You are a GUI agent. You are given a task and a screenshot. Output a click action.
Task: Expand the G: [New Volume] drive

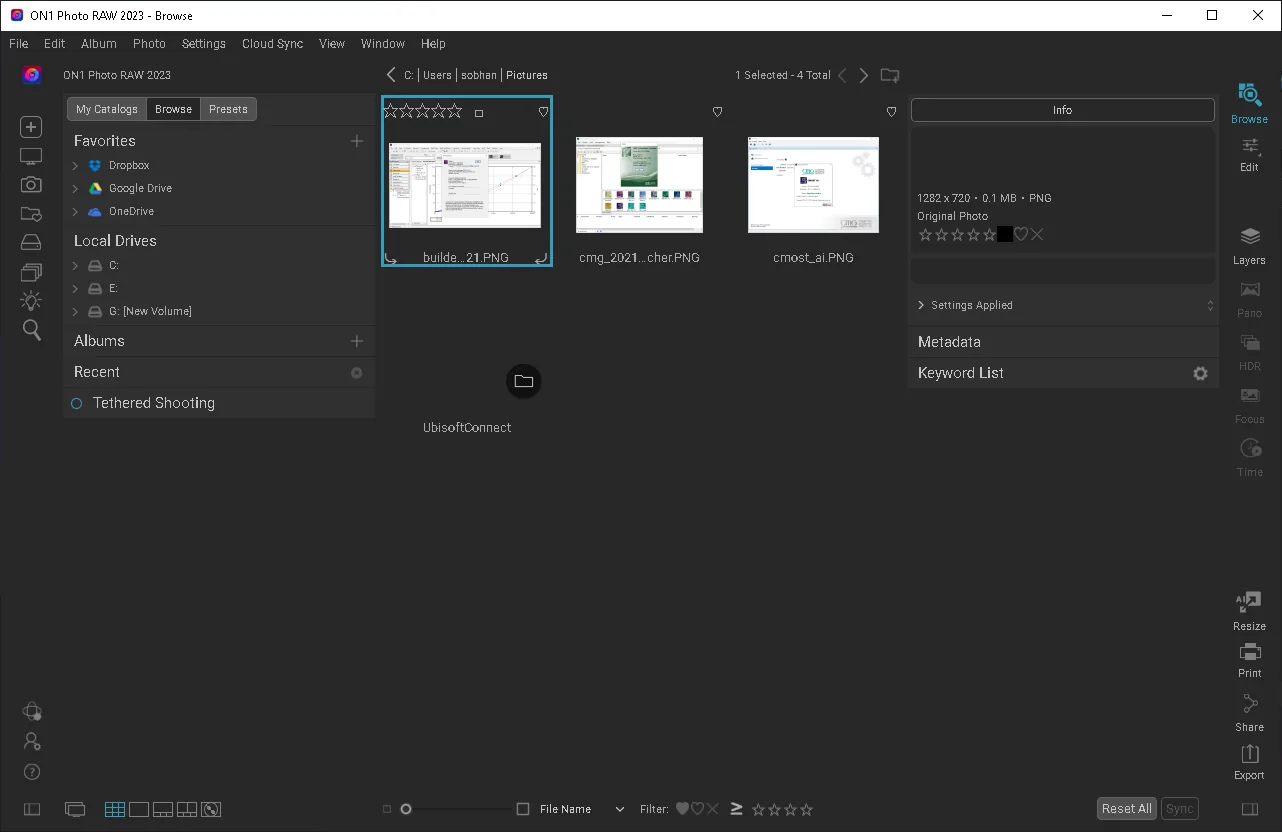(75, 311)
